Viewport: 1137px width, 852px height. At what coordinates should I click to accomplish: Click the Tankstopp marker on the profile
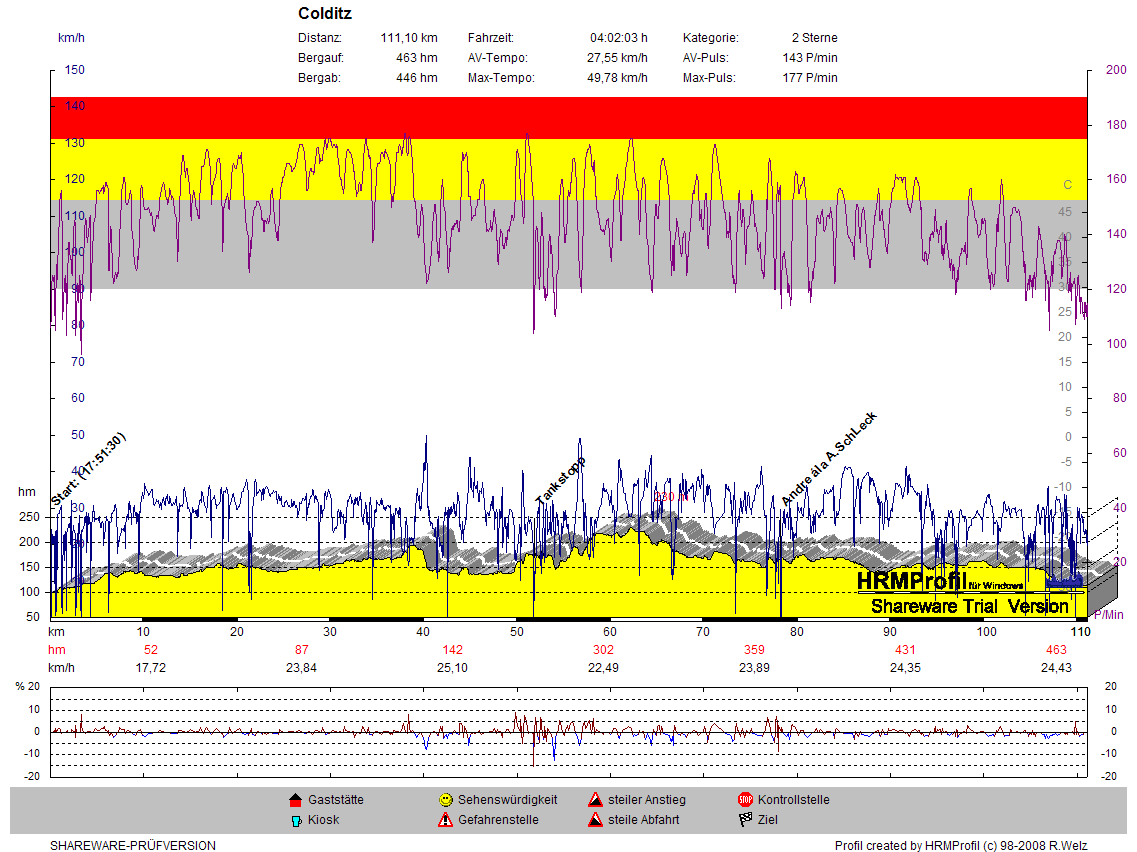(x=560, y=481)
